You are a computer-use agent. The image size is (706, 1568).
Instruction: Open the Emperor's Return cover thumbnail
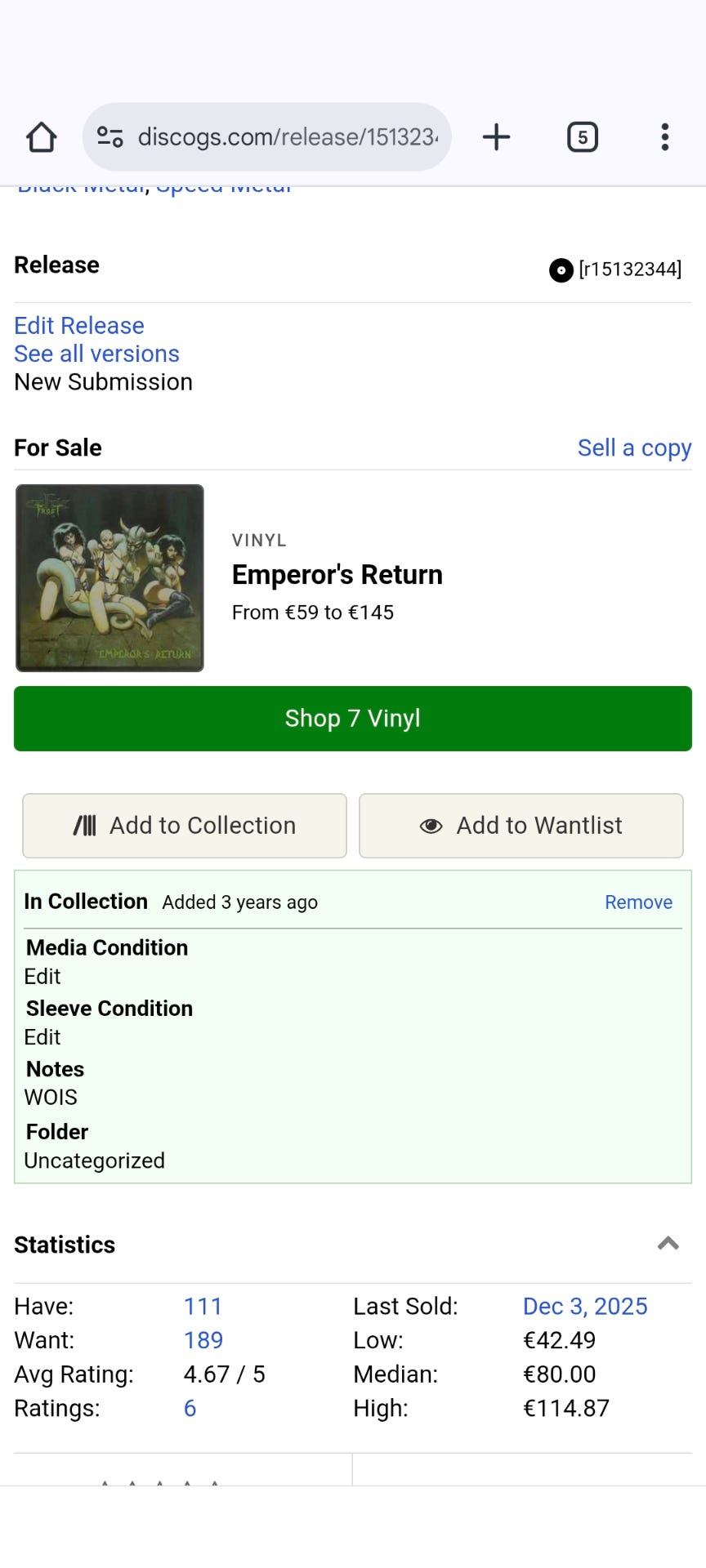[109, 578]
